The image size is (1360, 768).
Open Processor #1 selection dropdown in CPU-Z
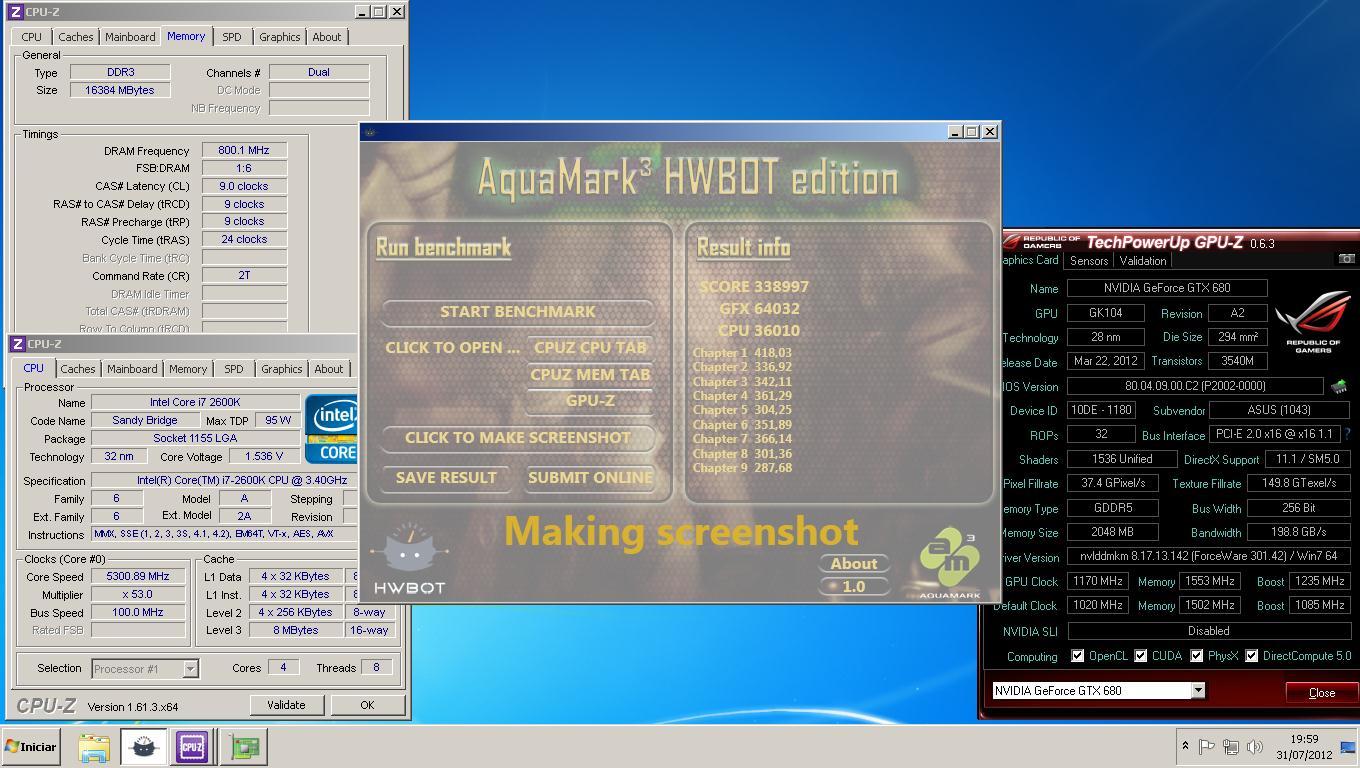point(190,669)
